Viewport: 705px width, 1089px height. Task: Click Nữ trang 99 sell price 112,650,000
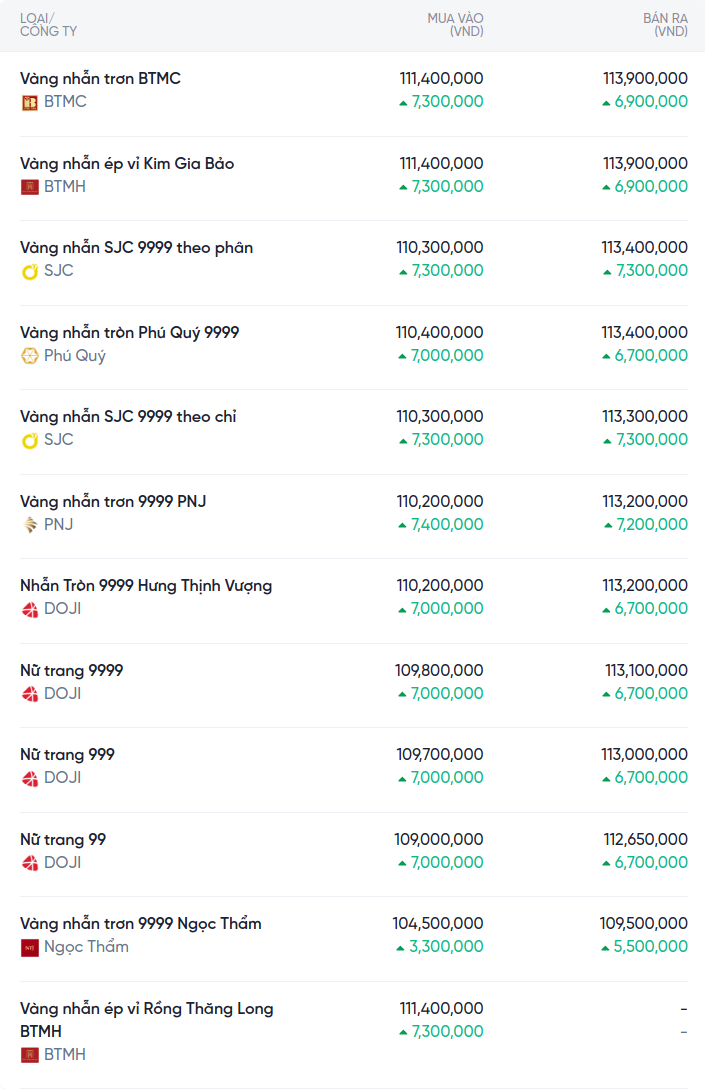click(645, 840)
